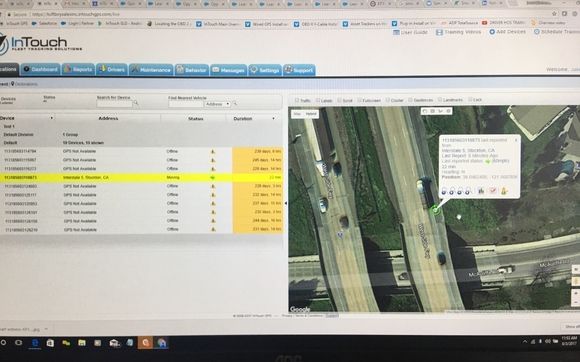Click the Task View taskbar button
Viewport: 580px width, 362px height.
pos(18,343)
